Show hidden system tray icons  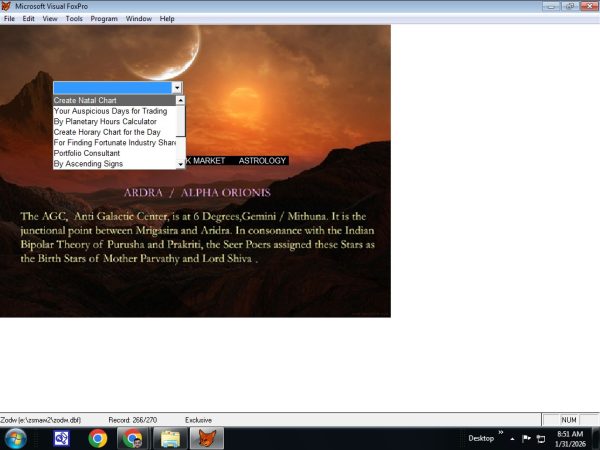coord(512,438)
